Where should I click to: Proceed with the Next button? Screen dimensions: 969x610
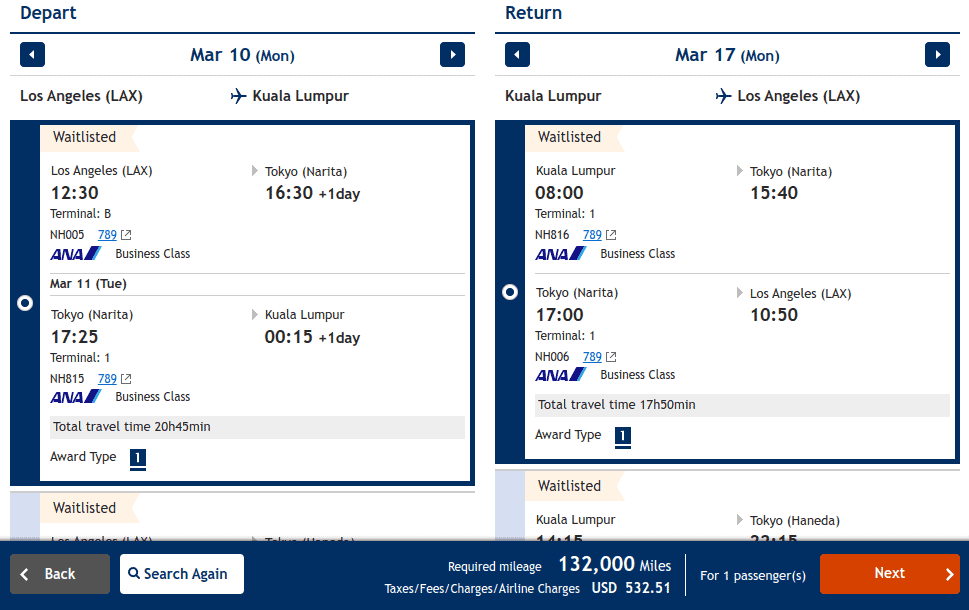889,574
